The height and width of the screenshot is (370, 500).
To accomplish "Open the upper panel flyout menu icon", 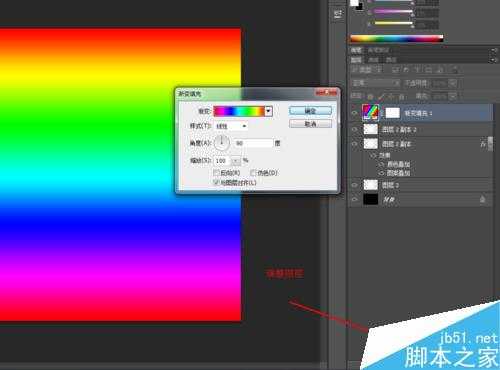I will pyautogui.click(x=493, y=50).
